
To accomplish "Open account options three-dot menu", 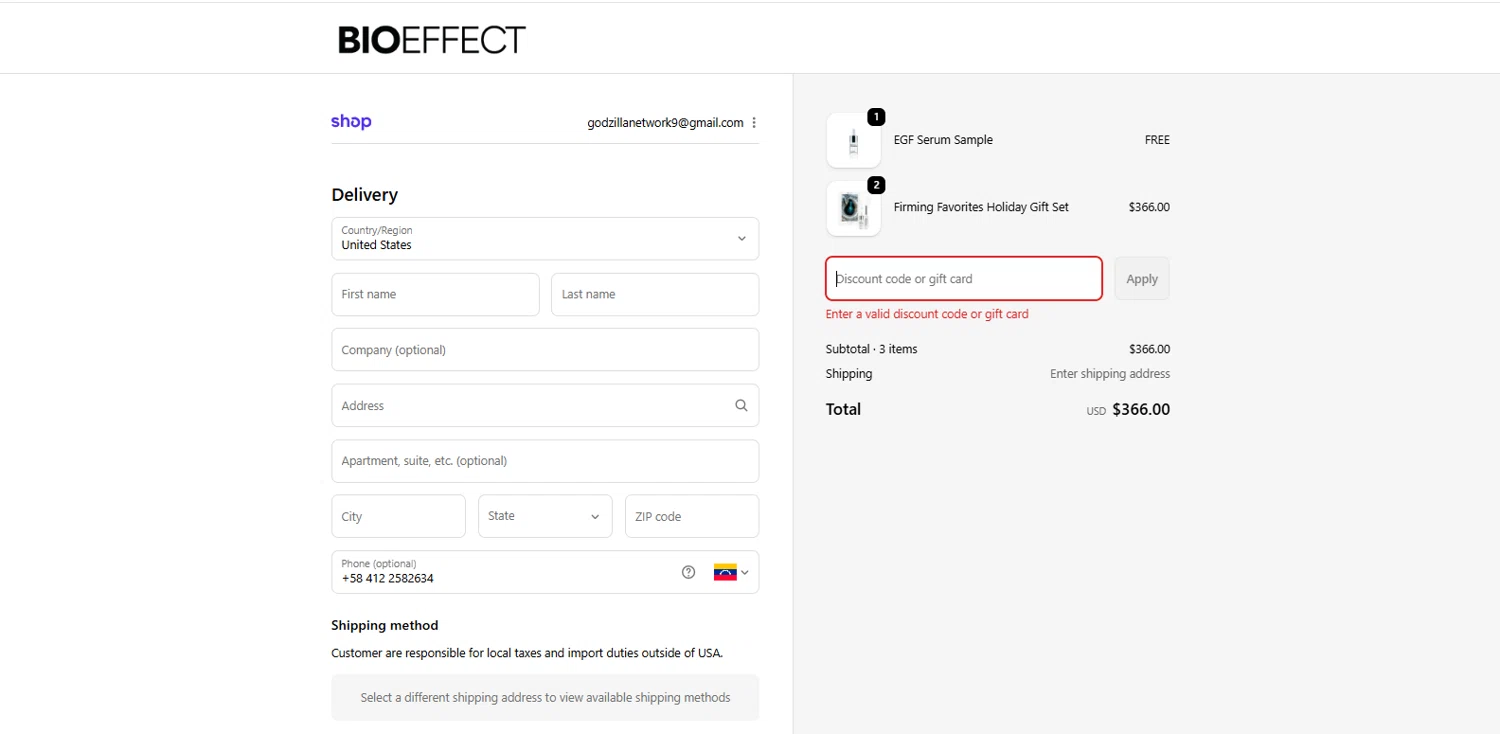I will pyautogui.click(x=754, y=123).
